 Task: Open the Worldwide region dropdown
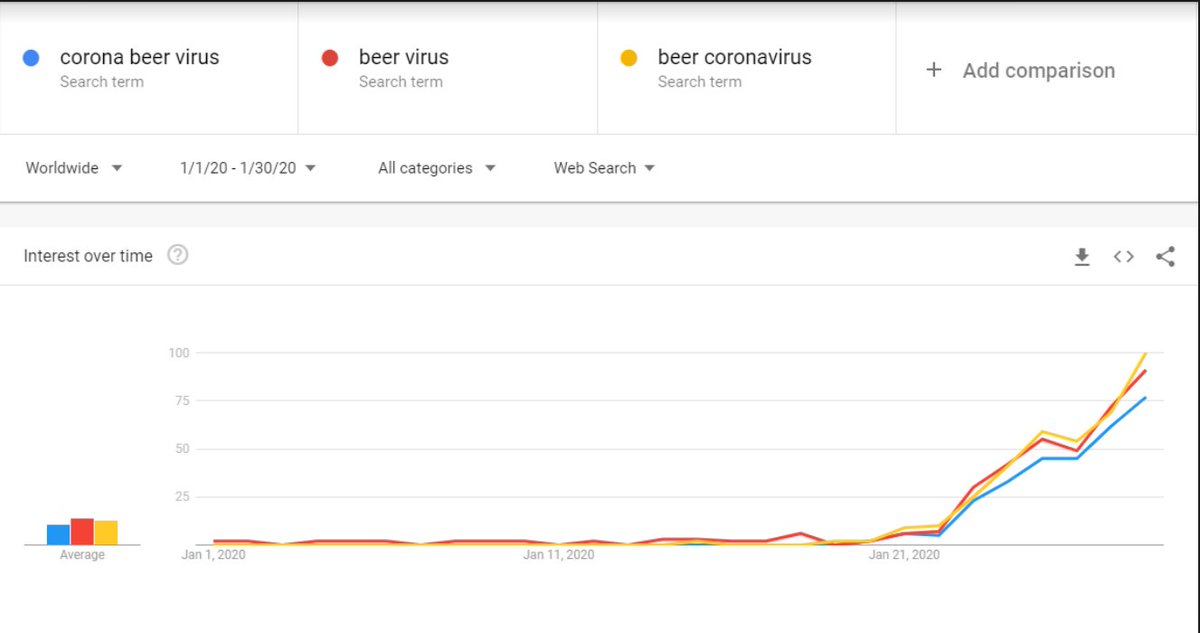click(74, 168)
